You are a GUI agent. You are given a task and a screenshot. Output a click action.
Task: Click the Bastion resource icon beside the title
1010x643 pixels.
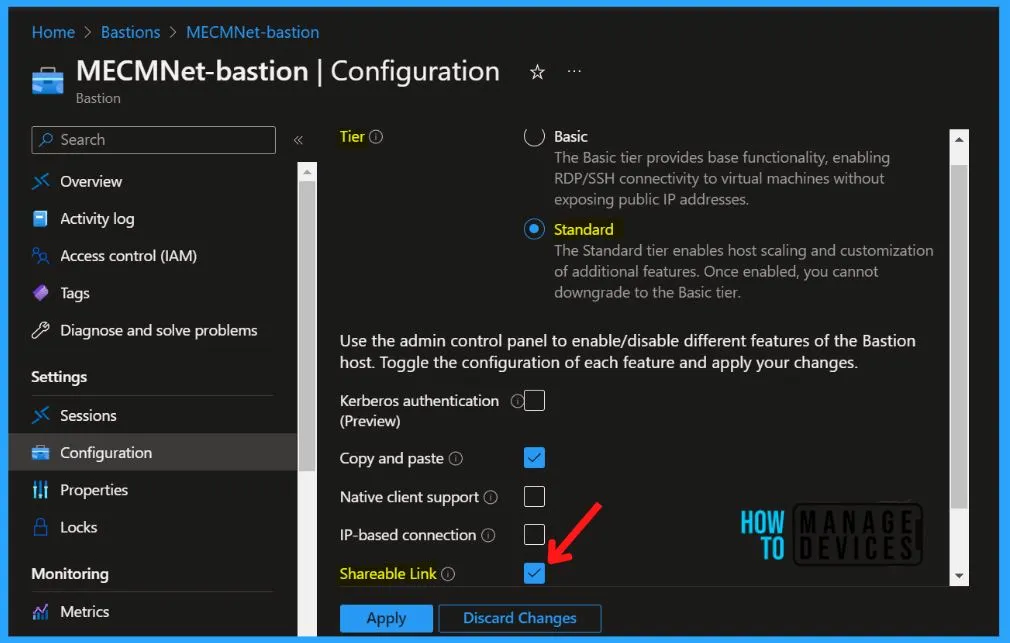click(48, 81)
